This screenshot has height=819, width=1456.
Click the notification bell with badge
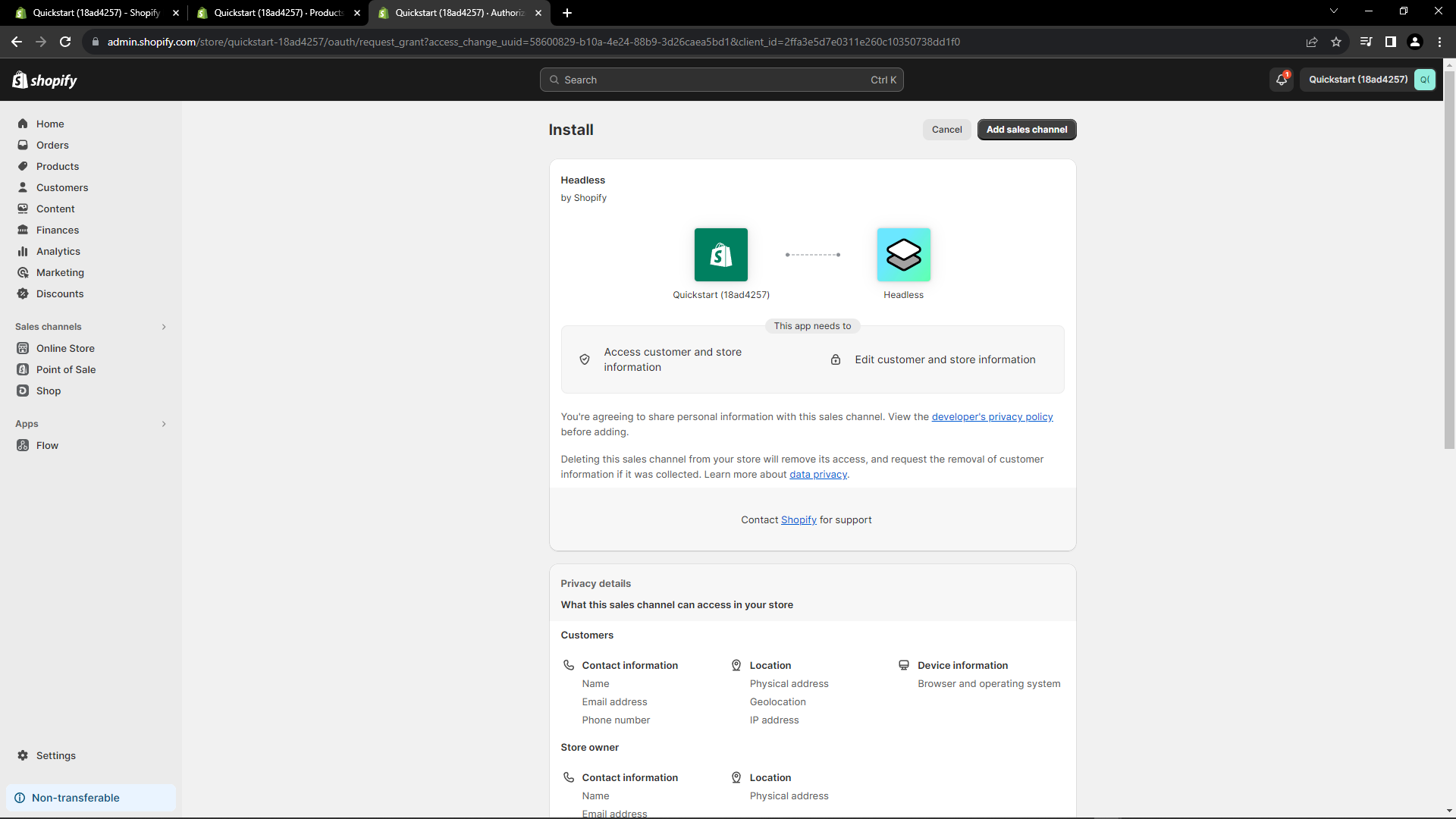click(x=1282, y=80)
